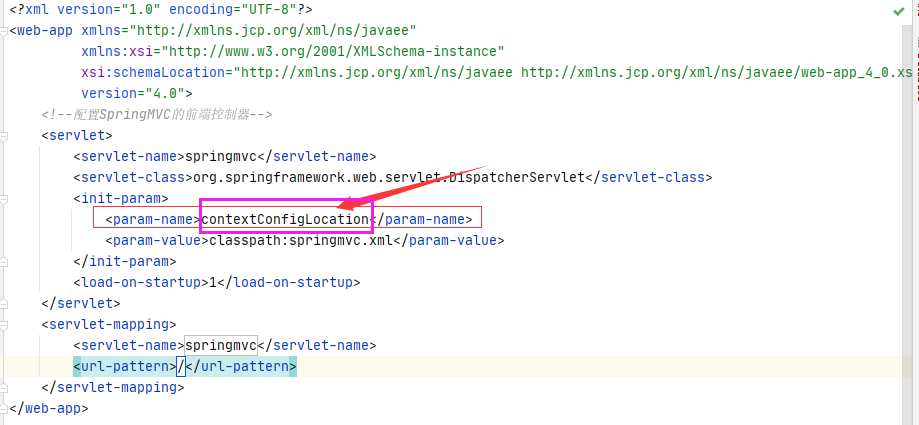Click the opening param-name tag
This screenshot has width=919, height=425.
154,219
